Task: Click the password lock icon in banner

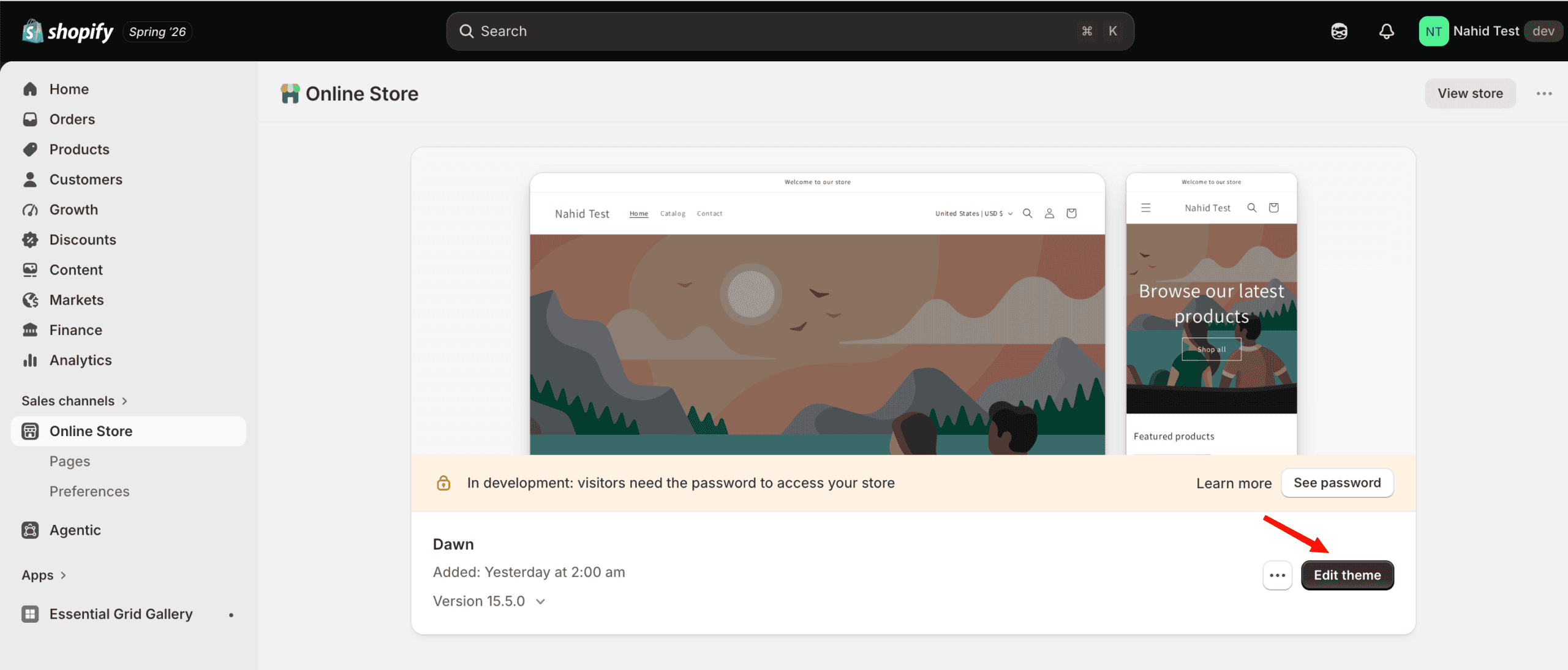Action: (443, 483)
